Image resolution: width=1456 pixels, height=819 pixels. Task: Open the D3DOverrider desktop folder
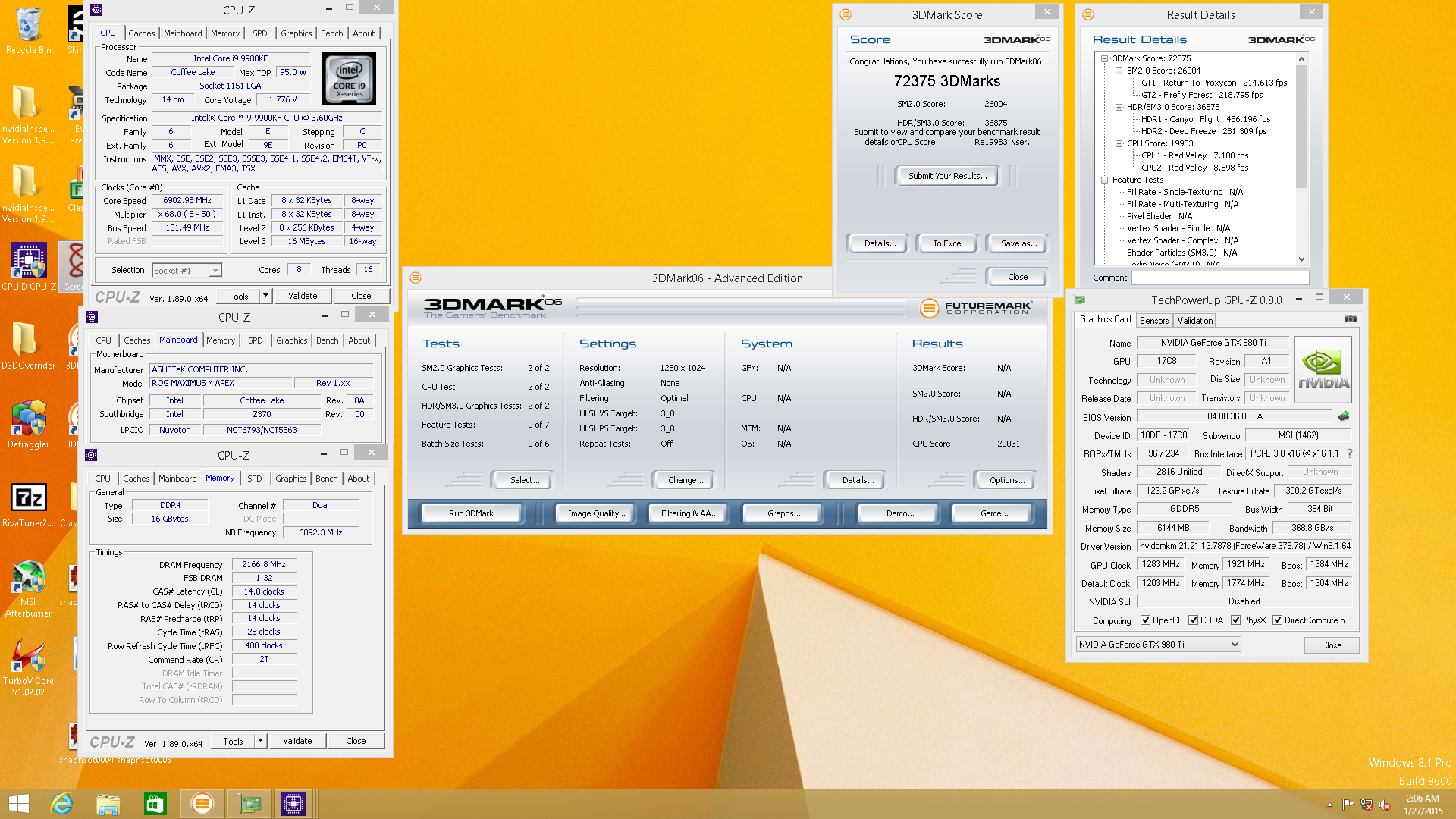(28, 345)
